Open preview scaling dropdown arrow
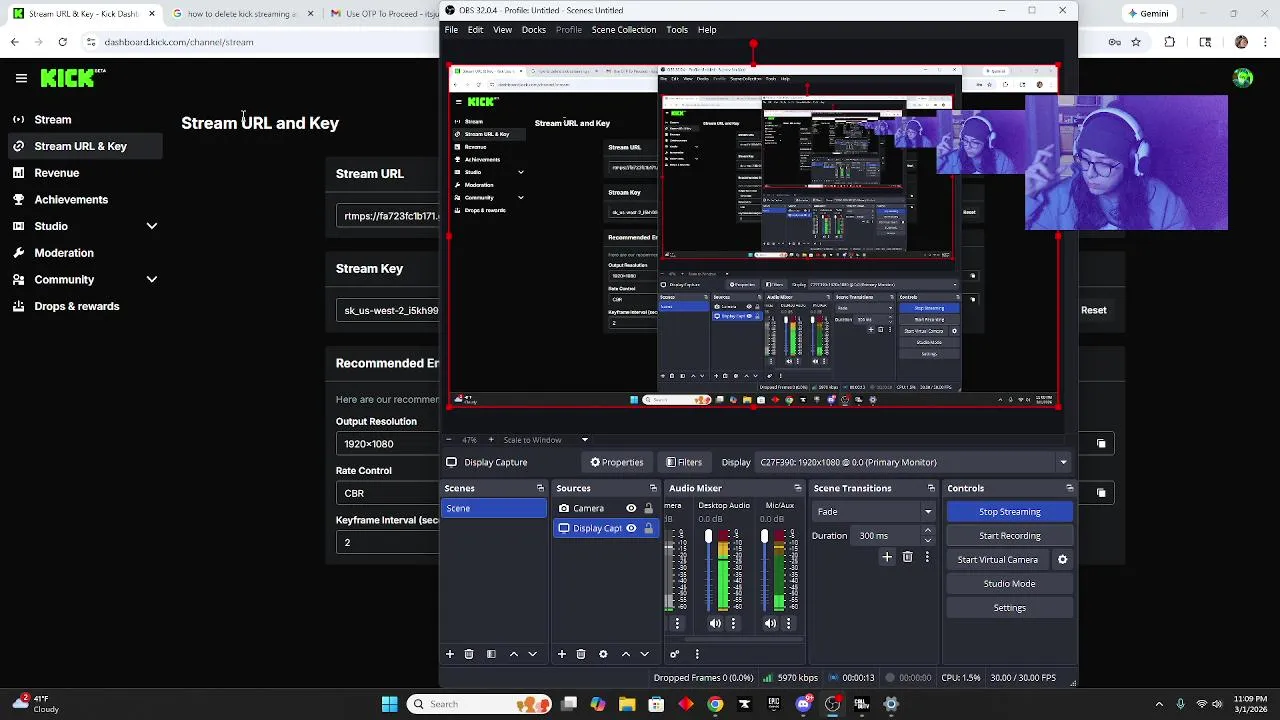 pyautogui.click(x=585, y=440)
